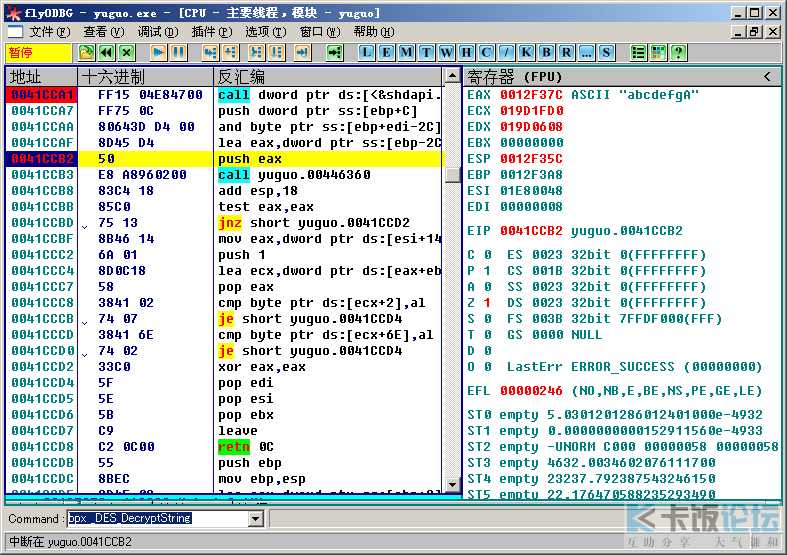
Task: Open Source window with S button
Action: click(x=606, y=52)
